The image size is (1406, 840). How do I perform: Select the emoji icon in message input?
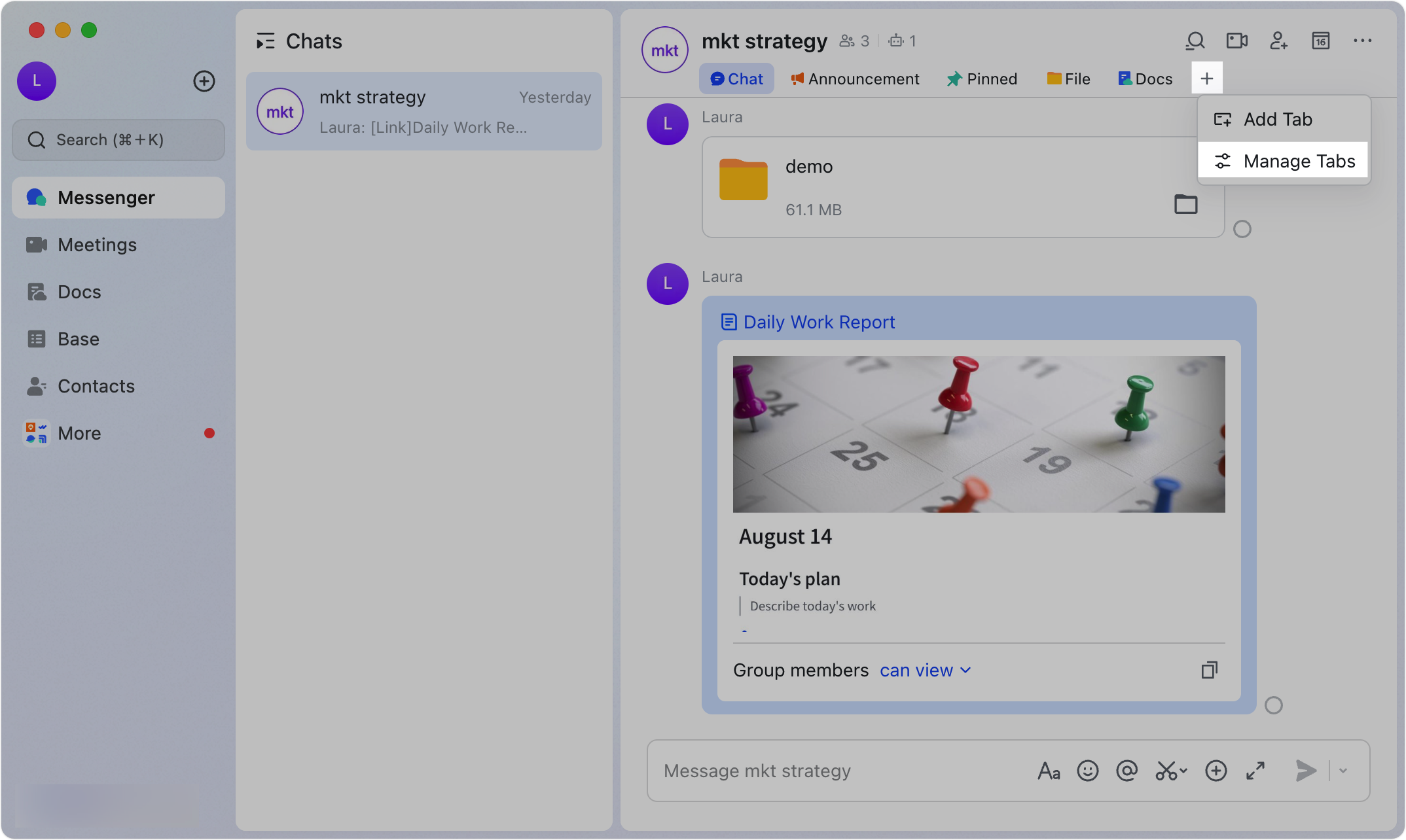click(x=1088, y=771)
